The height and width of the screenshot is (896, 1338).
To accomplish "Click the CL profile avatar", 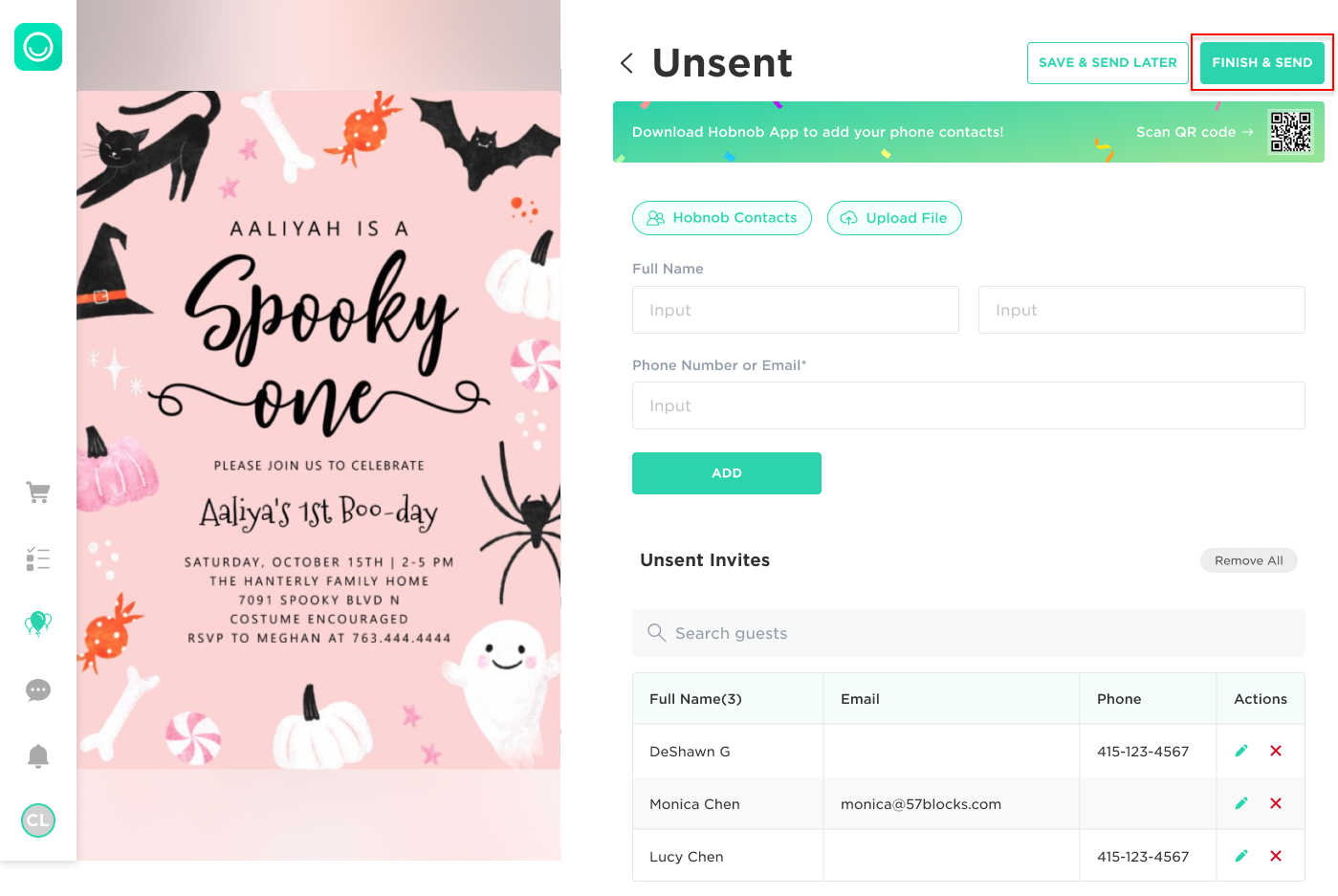I will (x=38, y=820).
